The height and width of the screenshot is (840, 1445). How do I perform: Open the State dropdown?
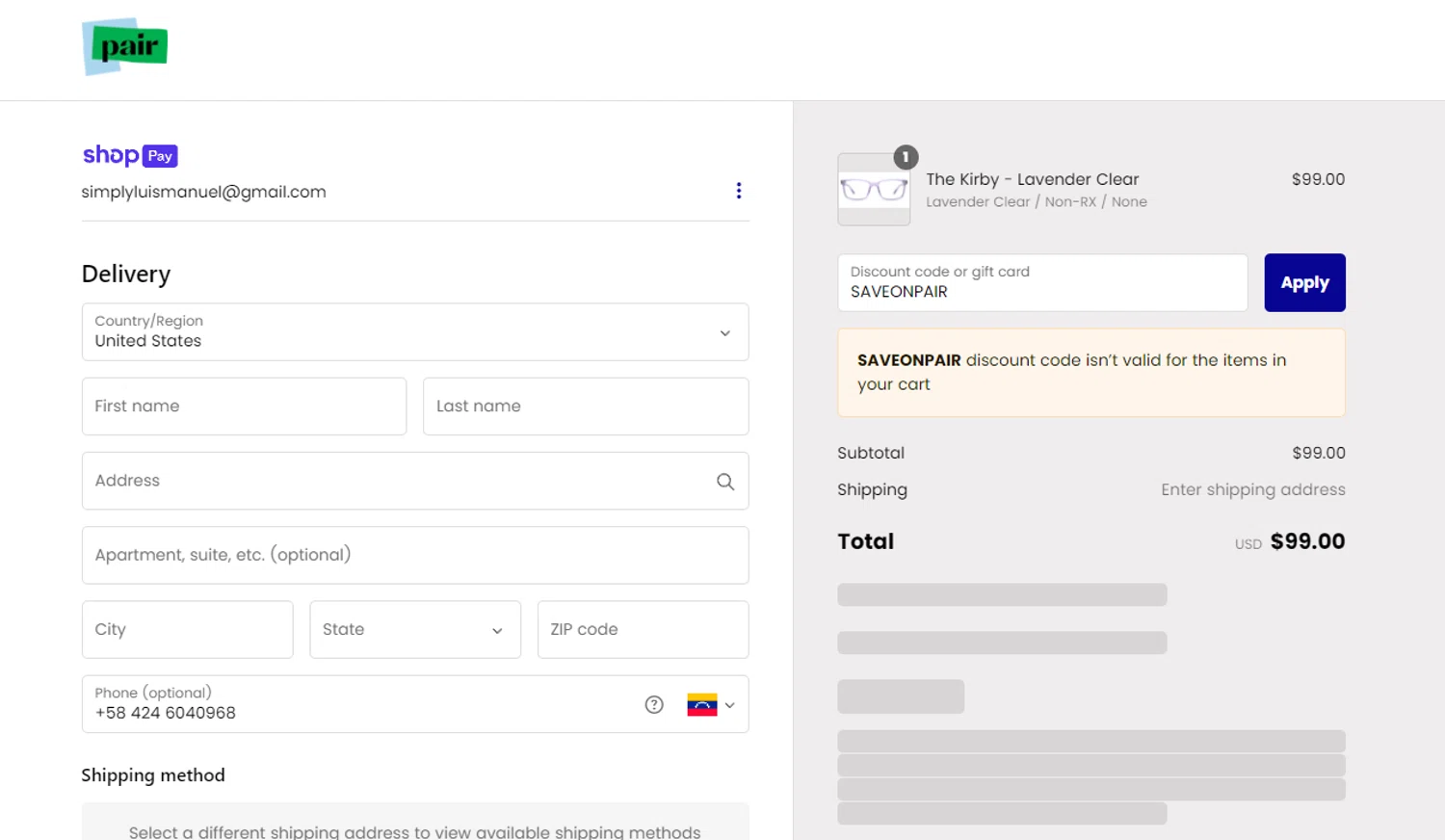(415, 630)
